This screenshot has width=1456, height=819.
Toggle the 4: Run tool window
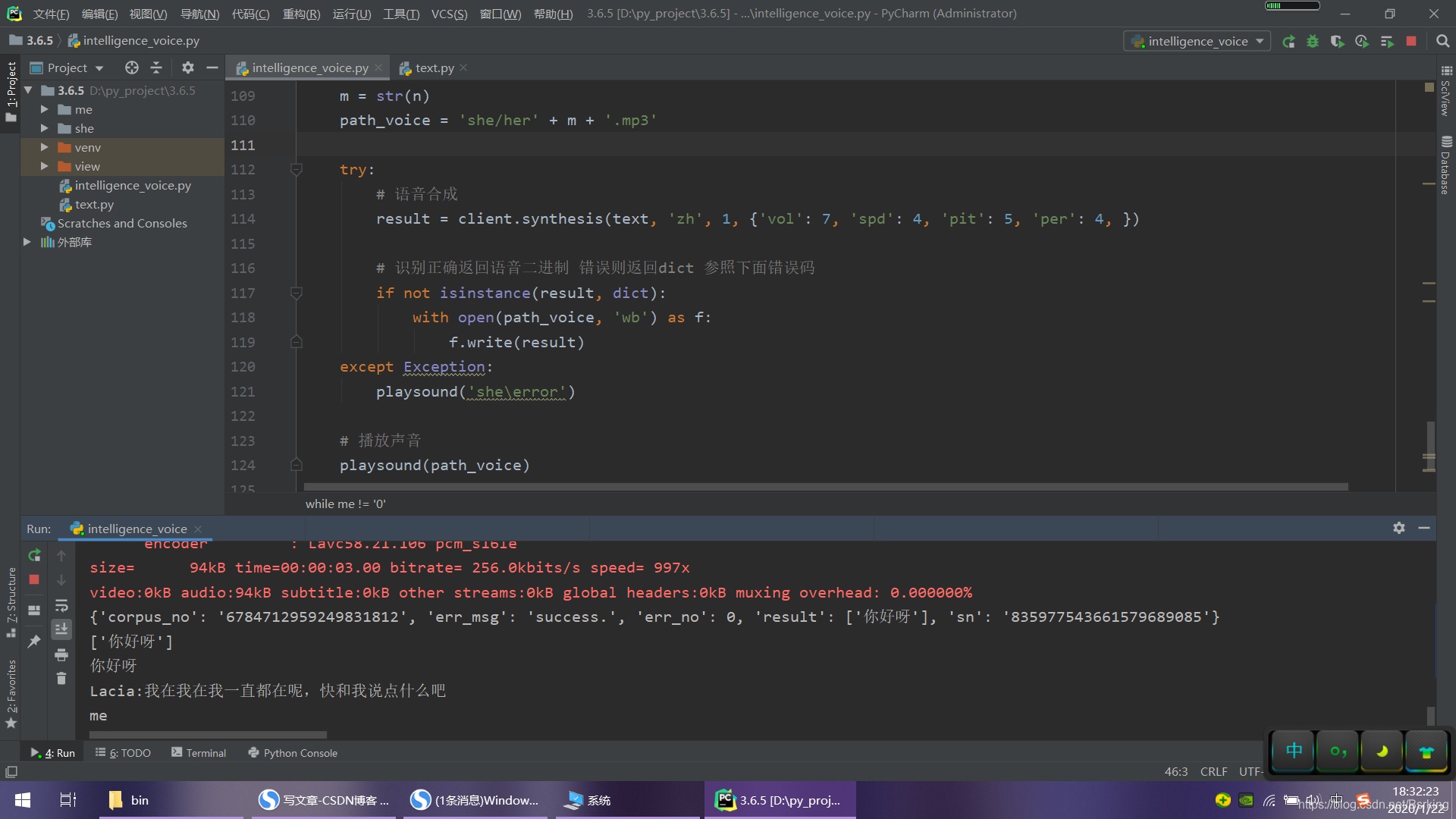pos(53,753)
